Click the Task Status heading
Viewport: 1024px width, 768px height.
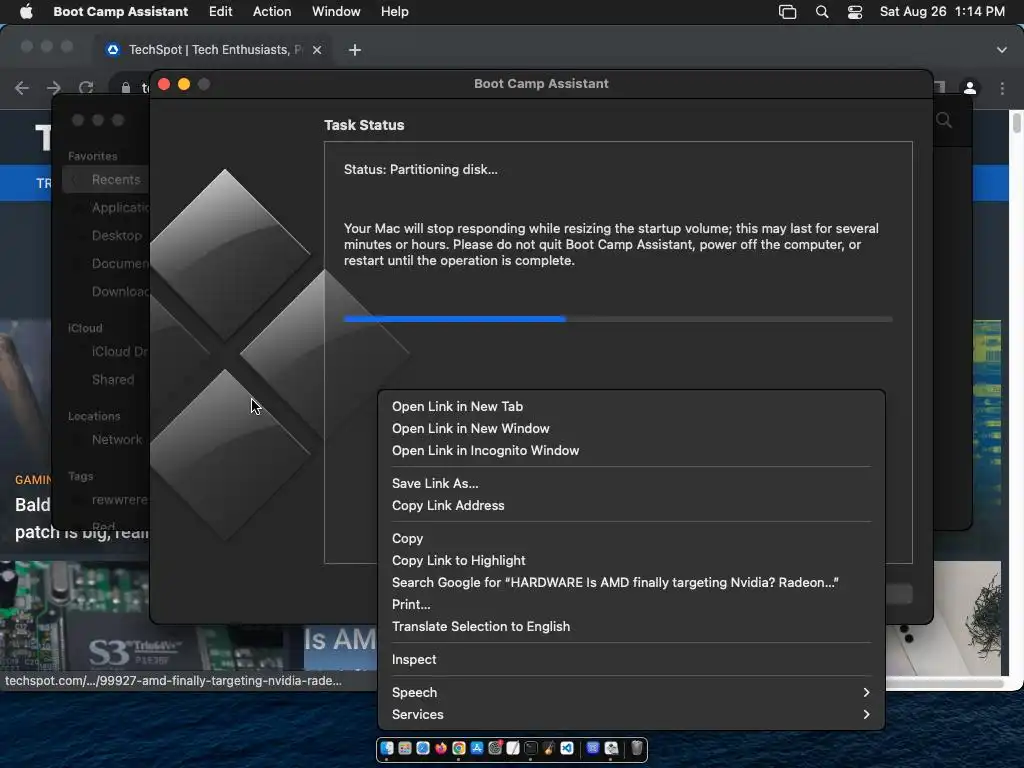(x=364, y=125)
